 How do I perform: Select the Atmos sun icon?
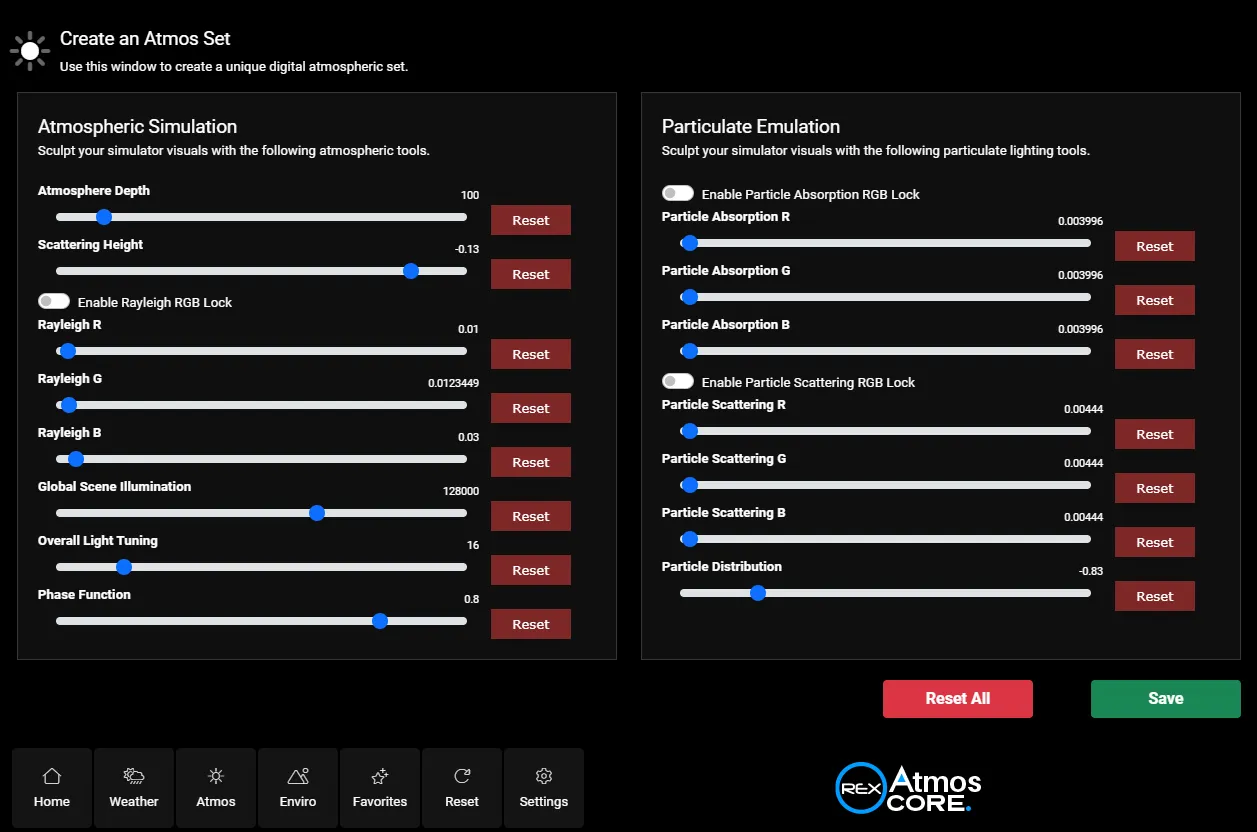pyautogui.click(x=216, y=777)
